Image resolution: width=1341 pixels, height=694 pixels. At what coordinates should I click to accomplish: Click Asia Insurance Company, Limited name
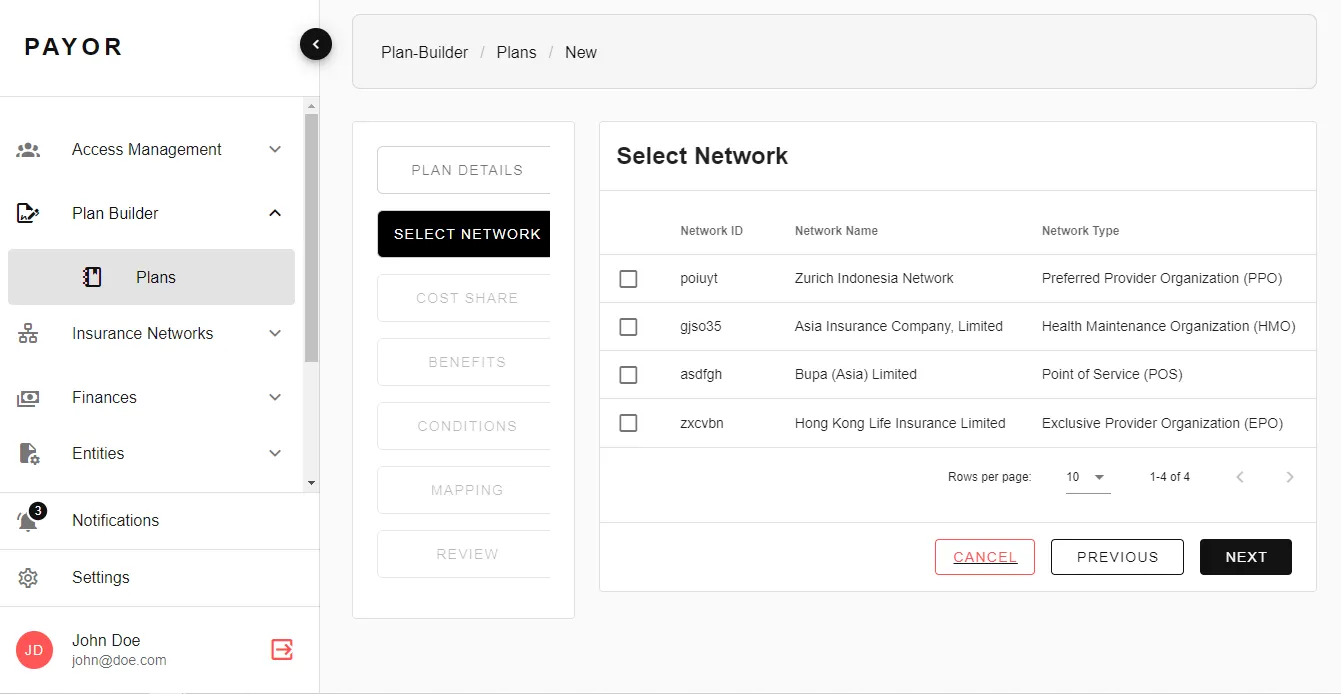coord(899,327)
